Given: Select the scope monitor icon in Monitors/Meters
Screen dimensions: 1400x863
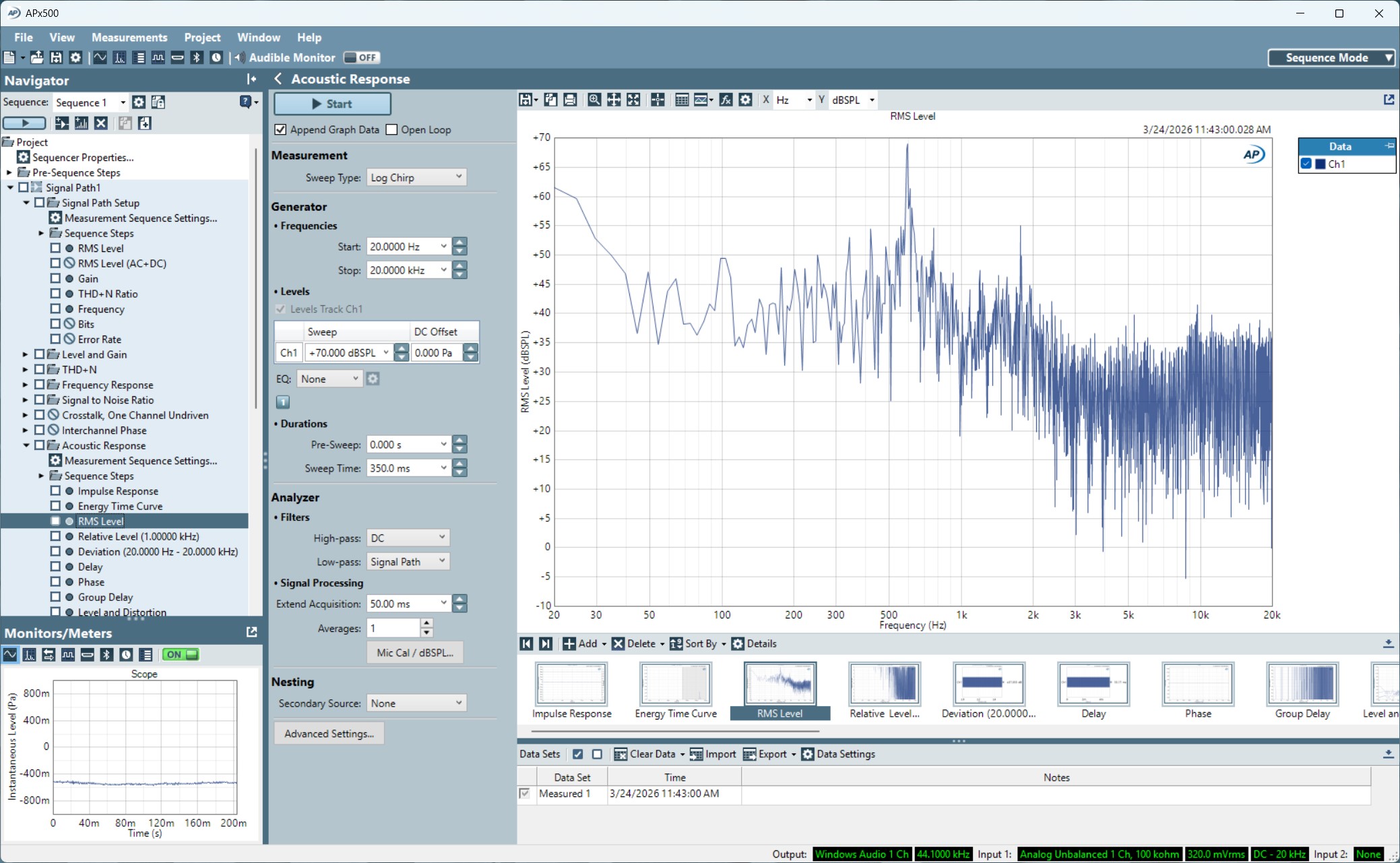Looking at the screenshot, I should pos(10,655).
